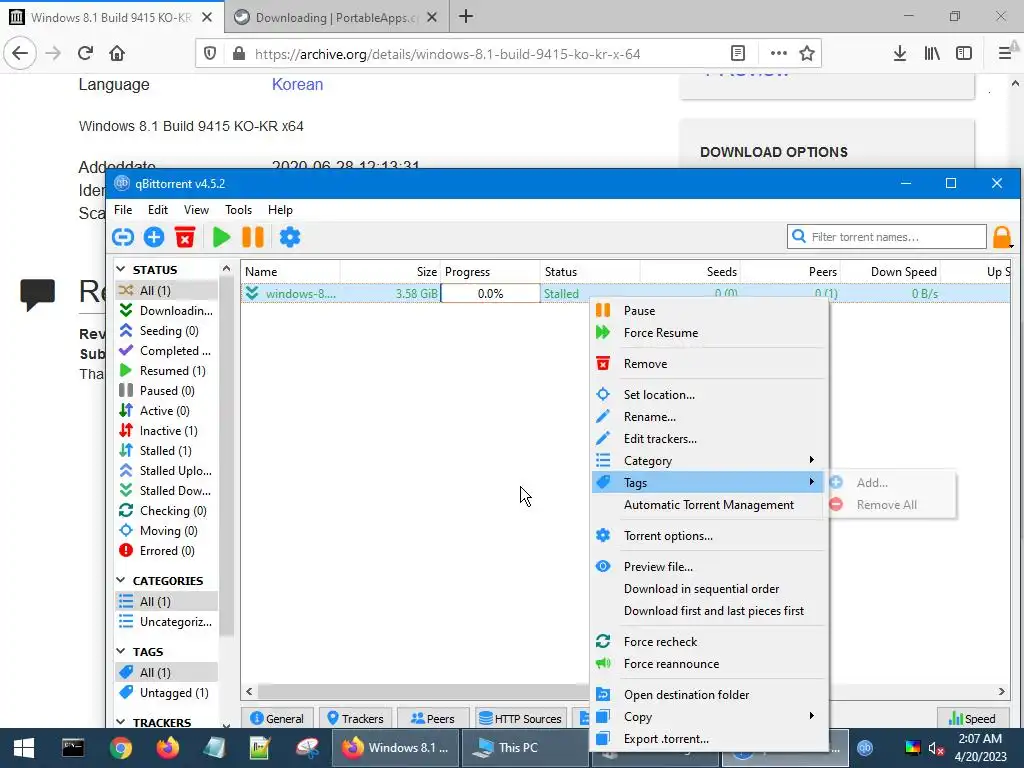Click the red Delete torrent toolbar icon
Image resolution: width=1024 pixels, height=768 pixels.
(185, 237)
